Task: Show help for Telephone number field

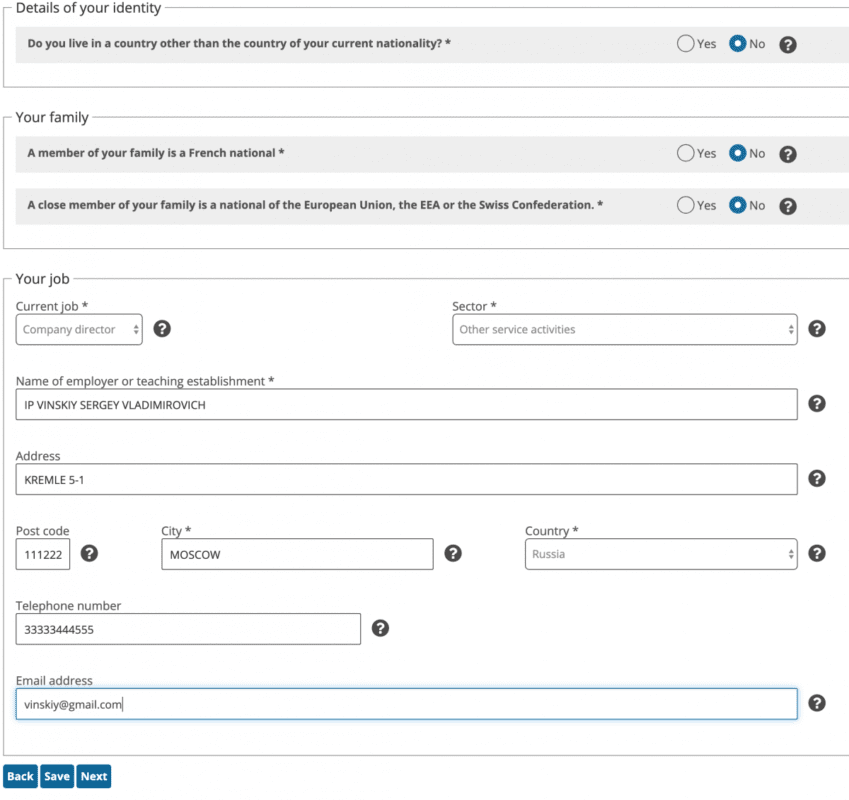Action: (380, 628)
